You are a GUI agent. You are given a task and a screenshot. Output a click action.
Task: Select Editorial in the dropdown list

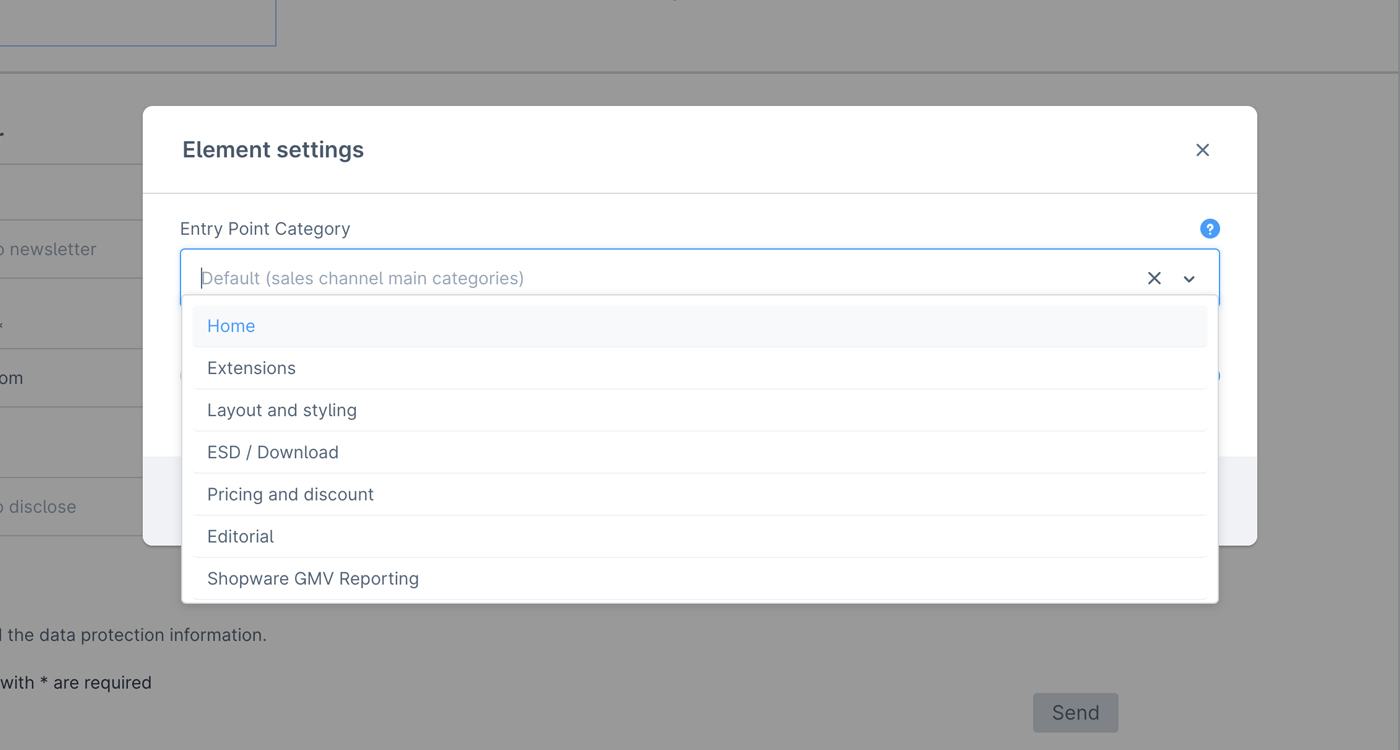pos(240,536)
